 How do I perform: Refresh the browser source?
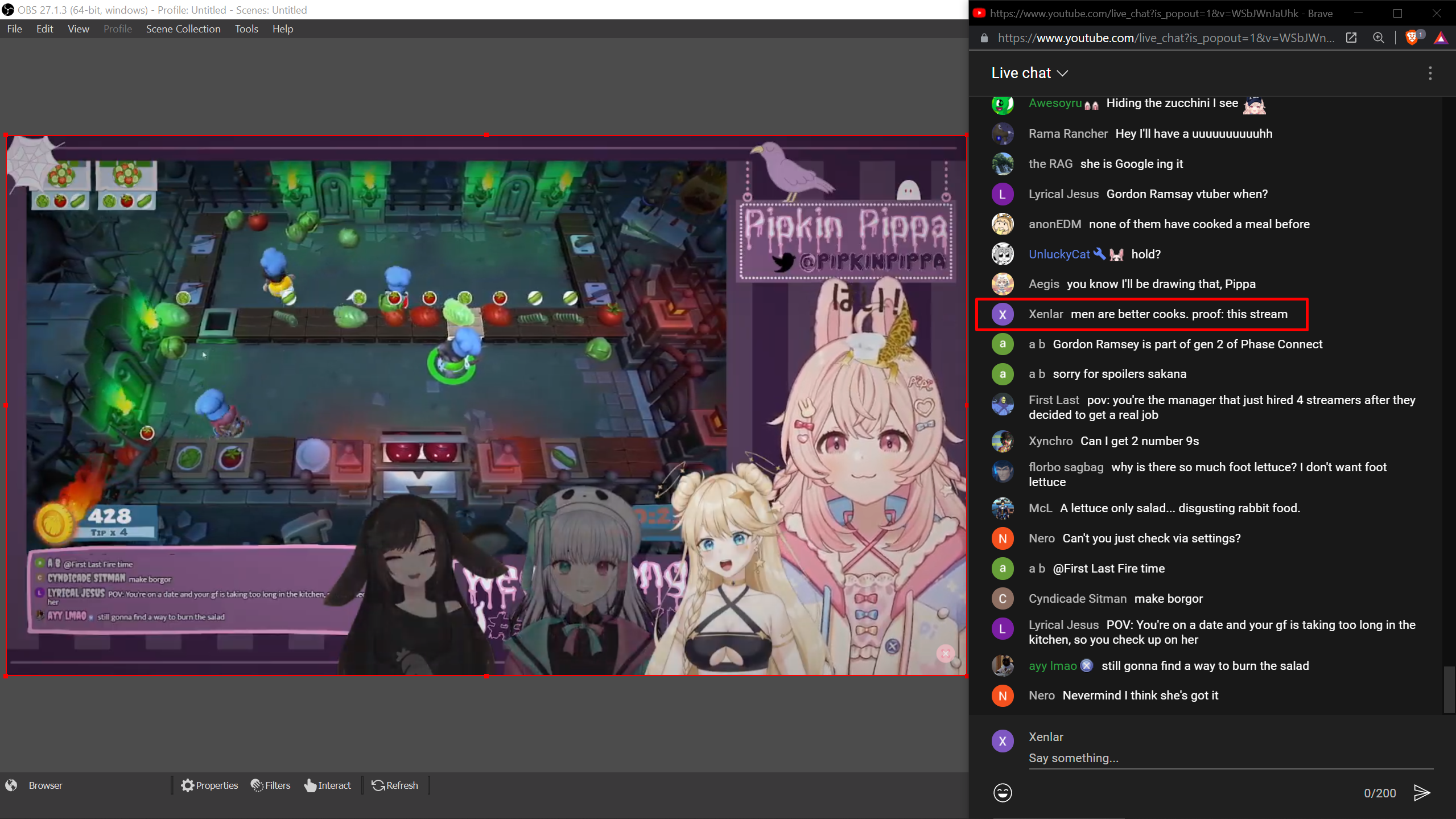coord(395,785)
